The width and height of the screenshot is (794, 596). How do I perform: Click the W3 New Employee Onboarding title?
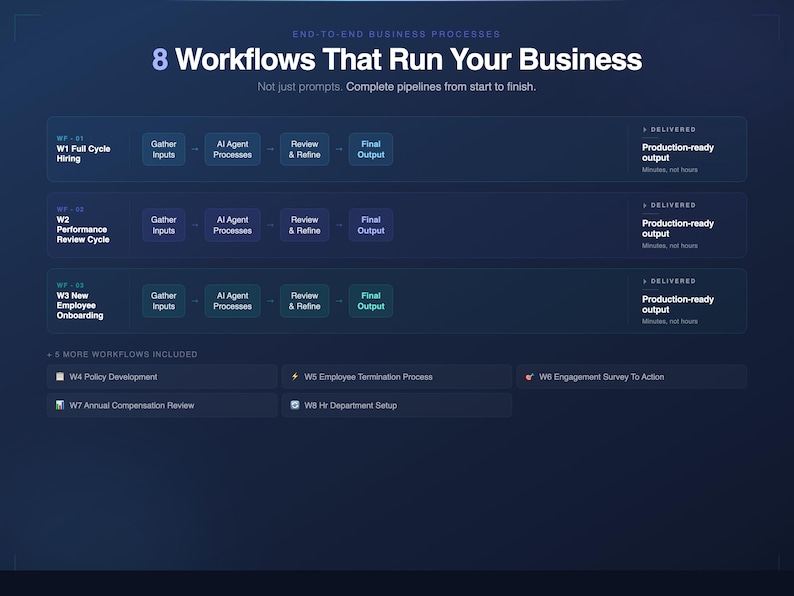tap(80, 305)
